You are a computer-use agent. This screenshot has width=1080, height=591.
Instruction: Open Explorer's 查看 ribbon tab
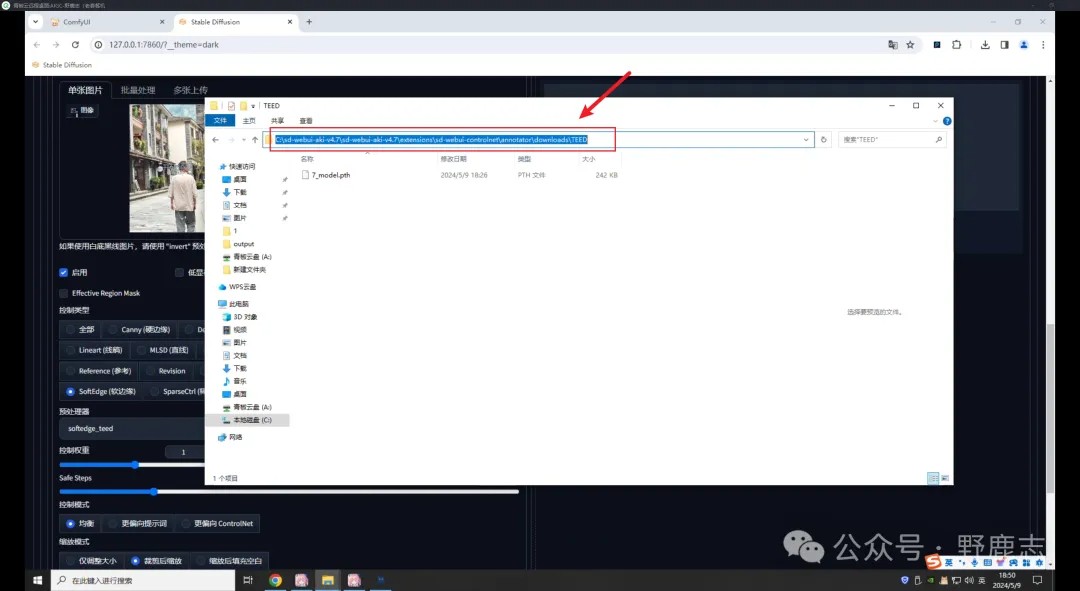[x=306, y=121]
